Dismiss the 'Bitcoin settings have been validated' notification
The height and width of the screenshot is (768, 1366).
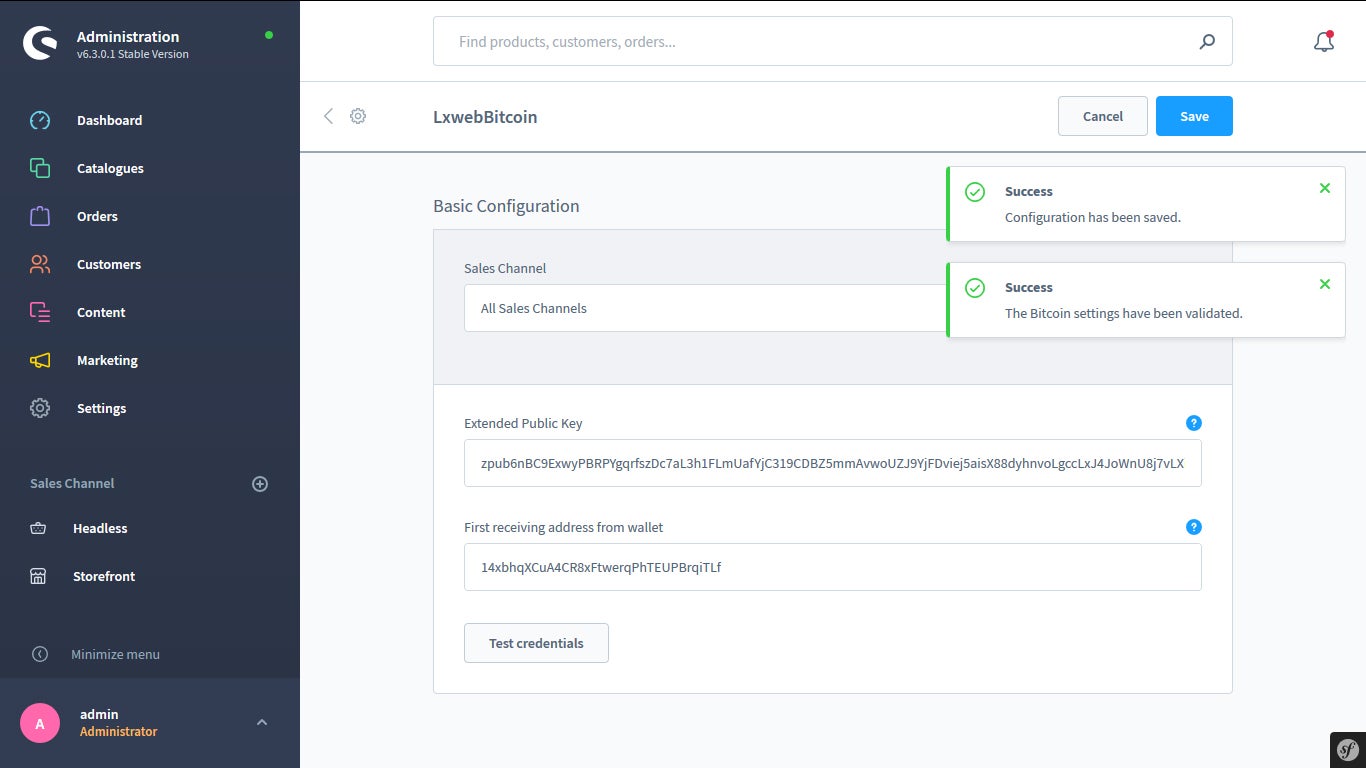1325,284
